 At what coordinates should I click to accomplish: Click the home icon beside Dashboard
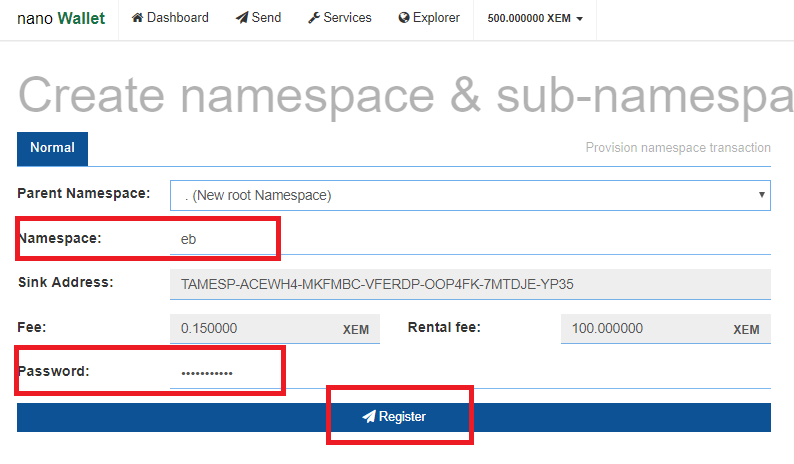coord(138,18)
